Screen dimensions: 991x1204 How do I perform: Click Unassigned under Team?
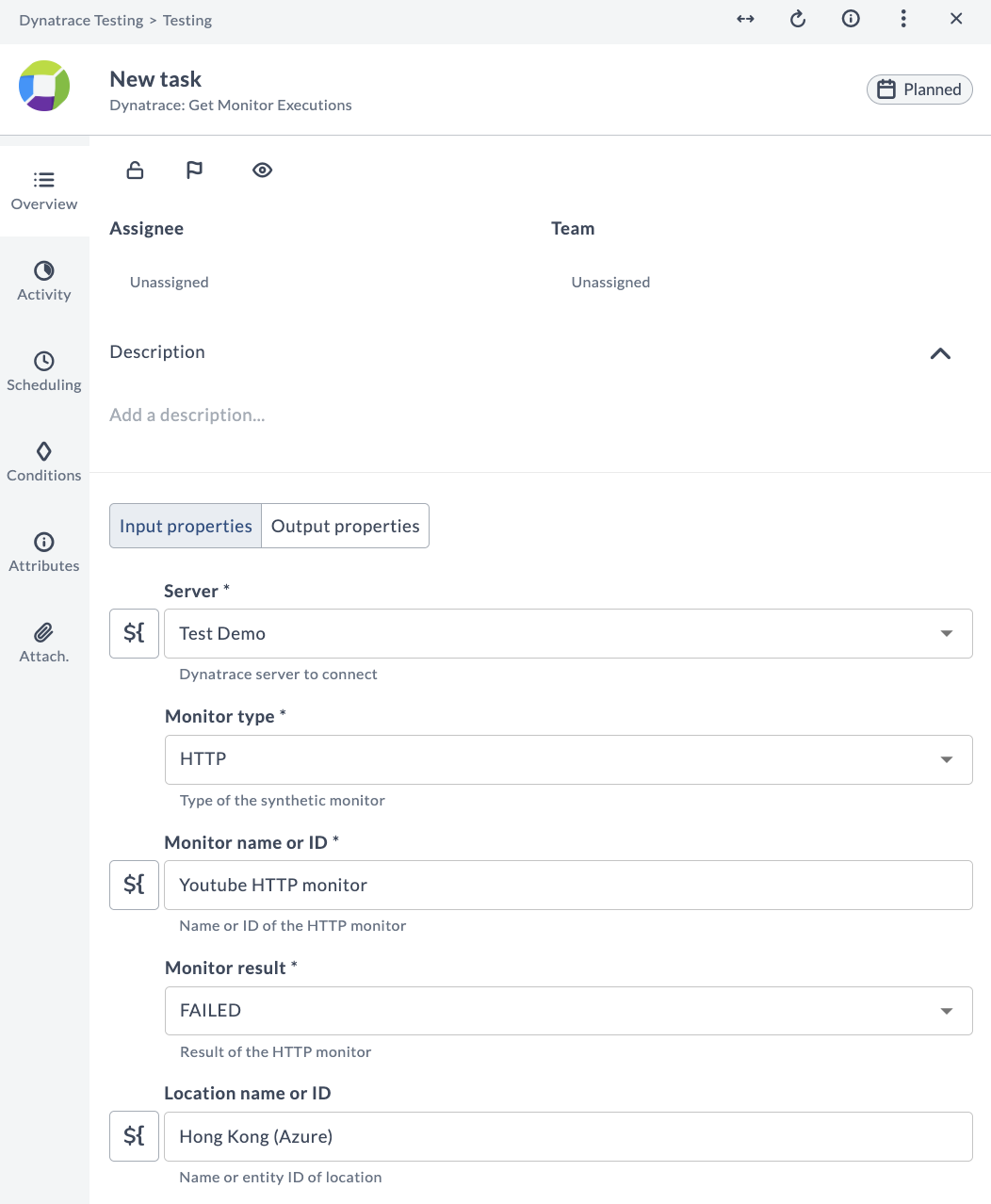point(610,283)
